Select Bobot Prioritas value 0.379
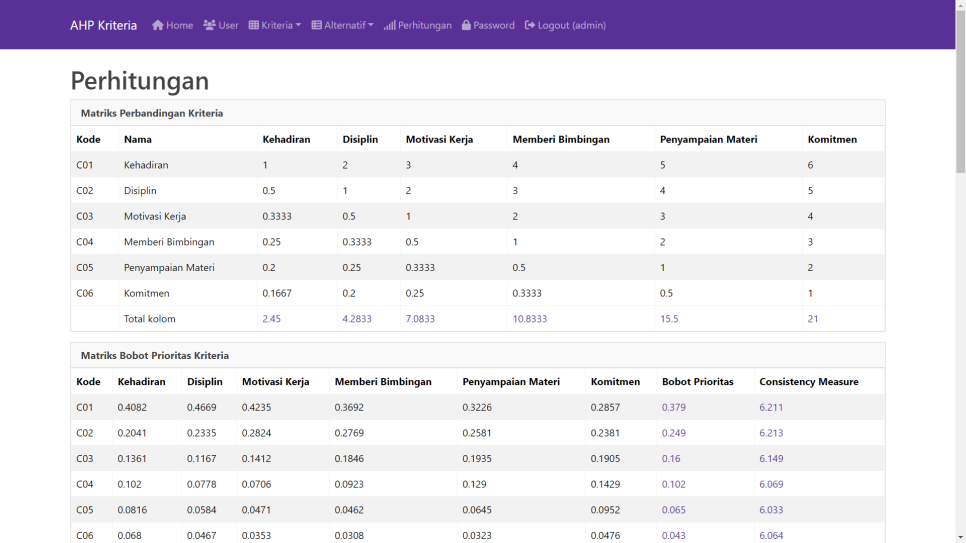The image size is (966, 543). (x=673, y=407)
